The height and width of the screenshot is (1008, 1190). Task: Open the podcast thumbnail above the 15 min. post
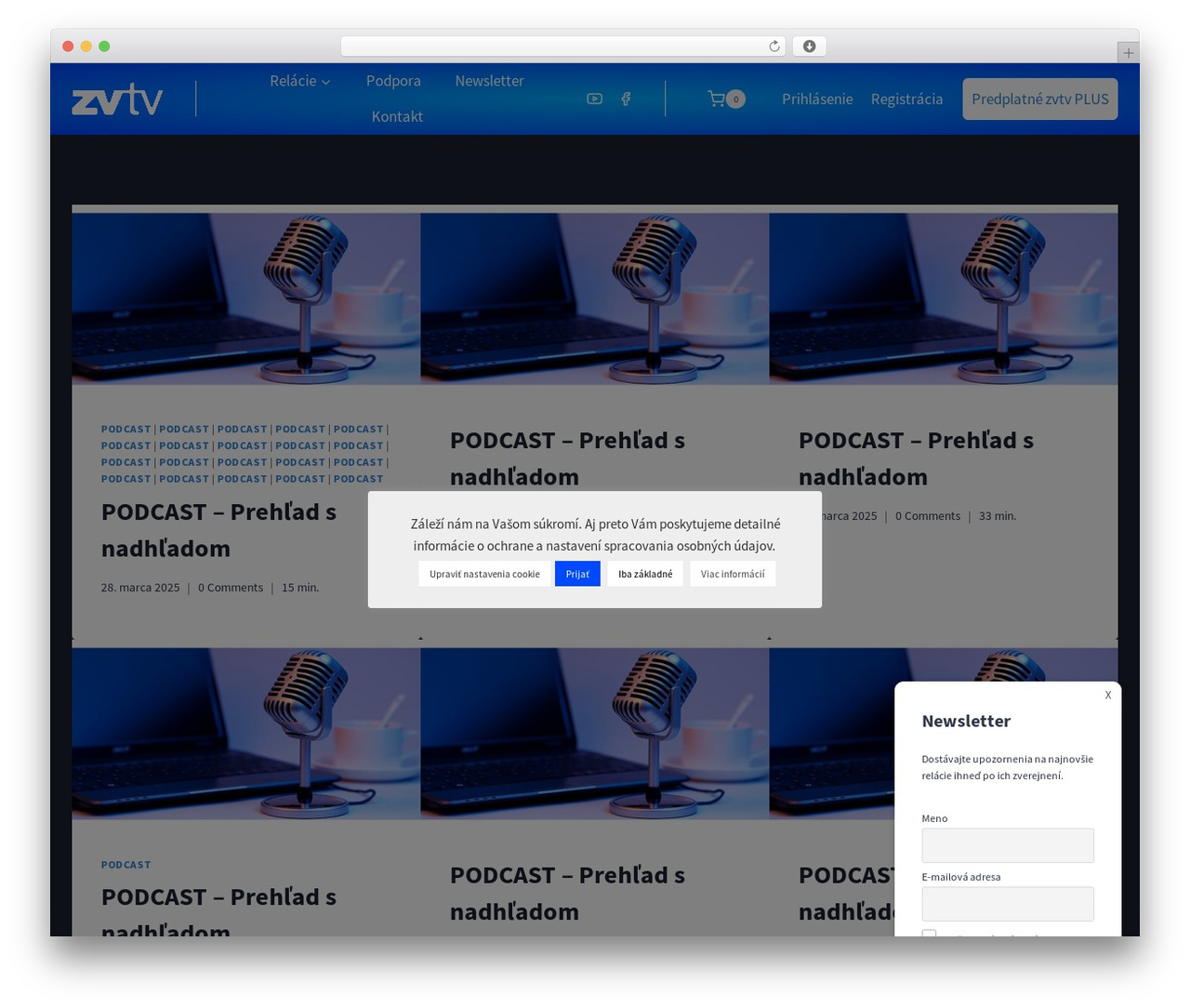point(246,298)
